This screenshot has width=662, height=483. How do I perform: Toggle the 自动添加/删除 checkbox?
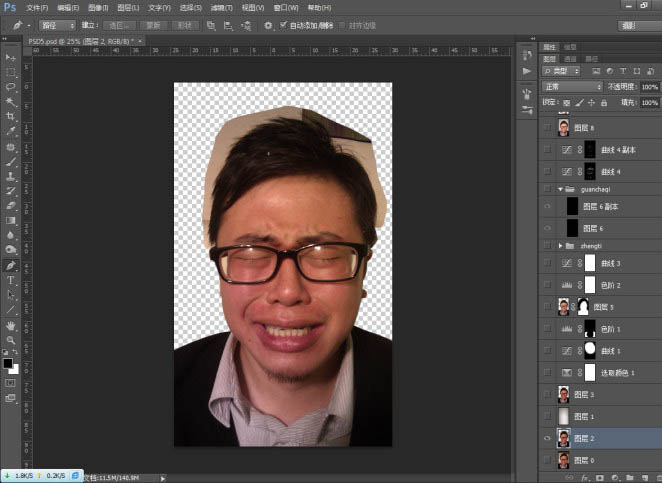[284, 24]
